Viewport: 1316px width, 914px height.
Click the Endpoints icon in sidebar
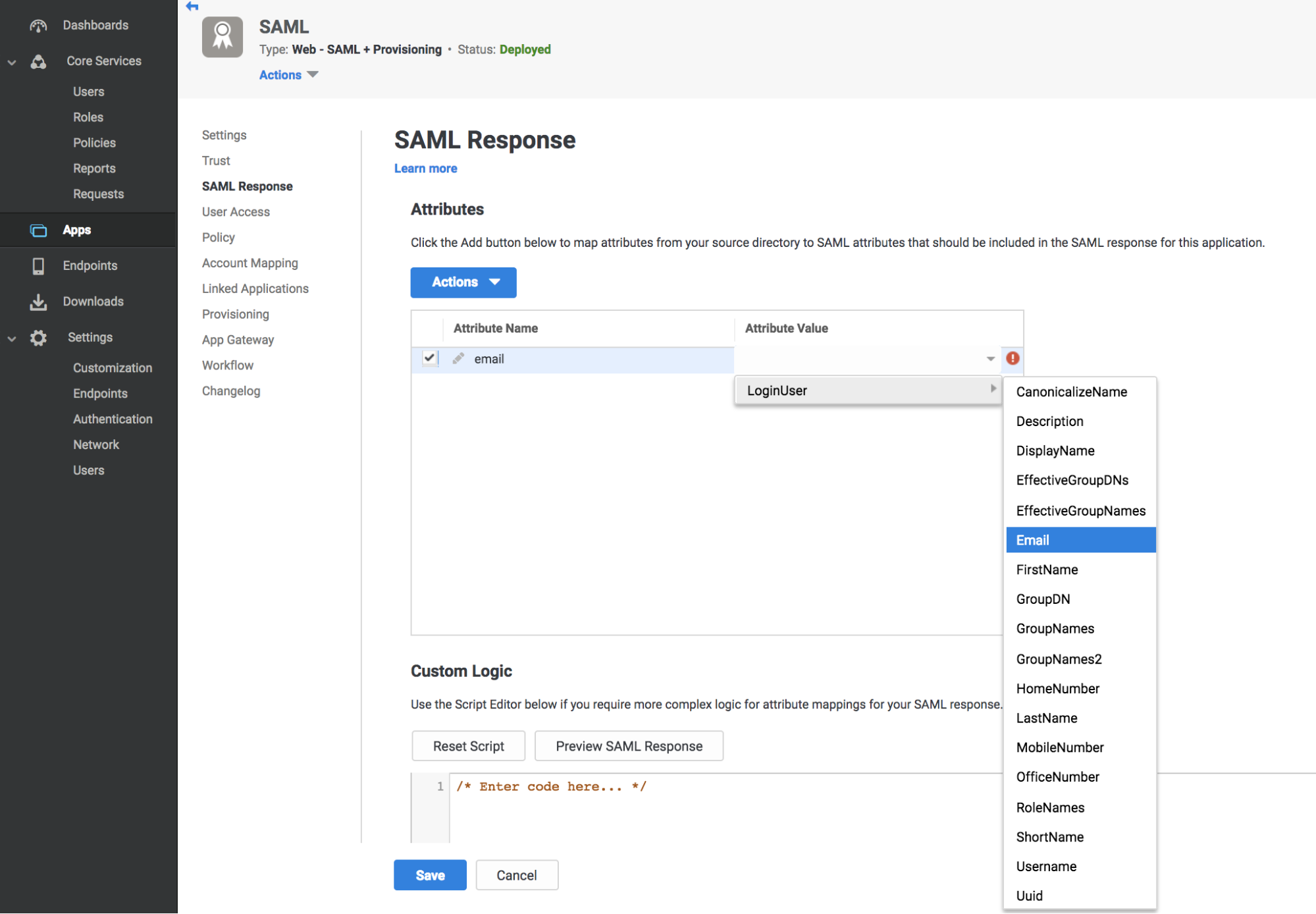coord(35,265)
